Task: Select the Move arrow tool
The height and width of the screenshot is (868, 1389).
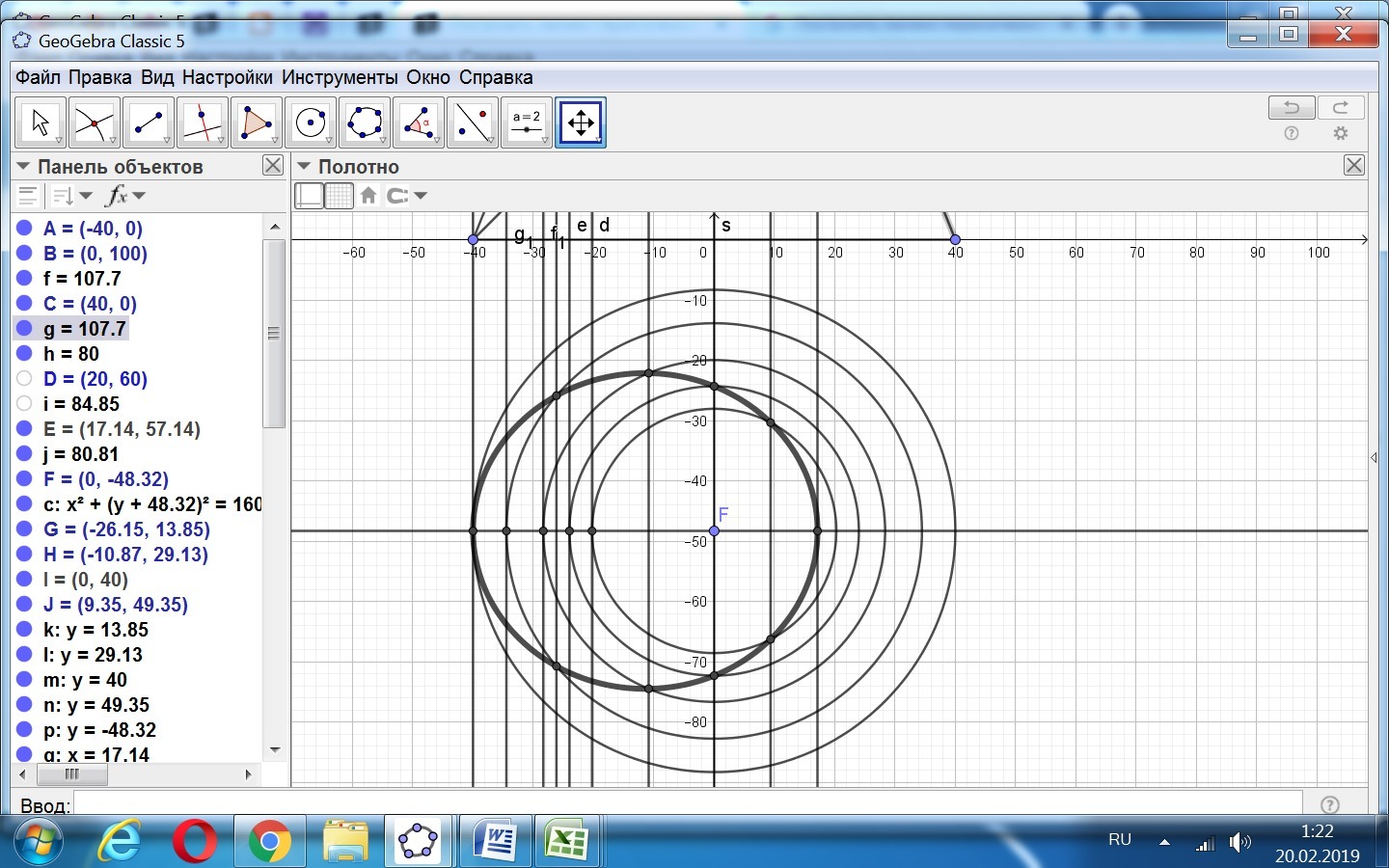Action: pyautogui.click(x=40, y=122)
